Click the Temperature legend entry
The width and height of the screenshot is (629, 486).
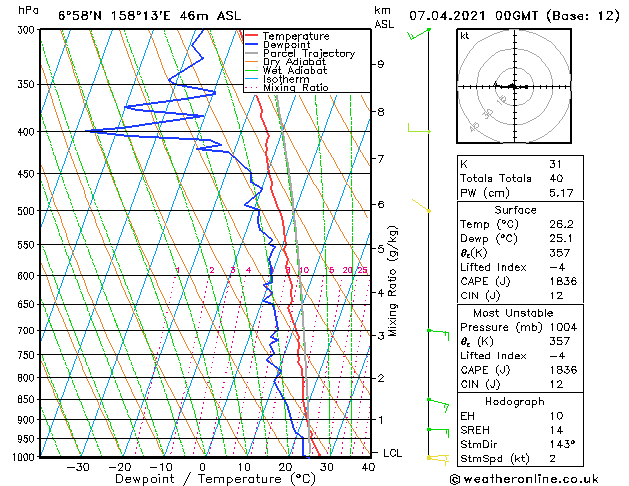(x=296, y=36)
